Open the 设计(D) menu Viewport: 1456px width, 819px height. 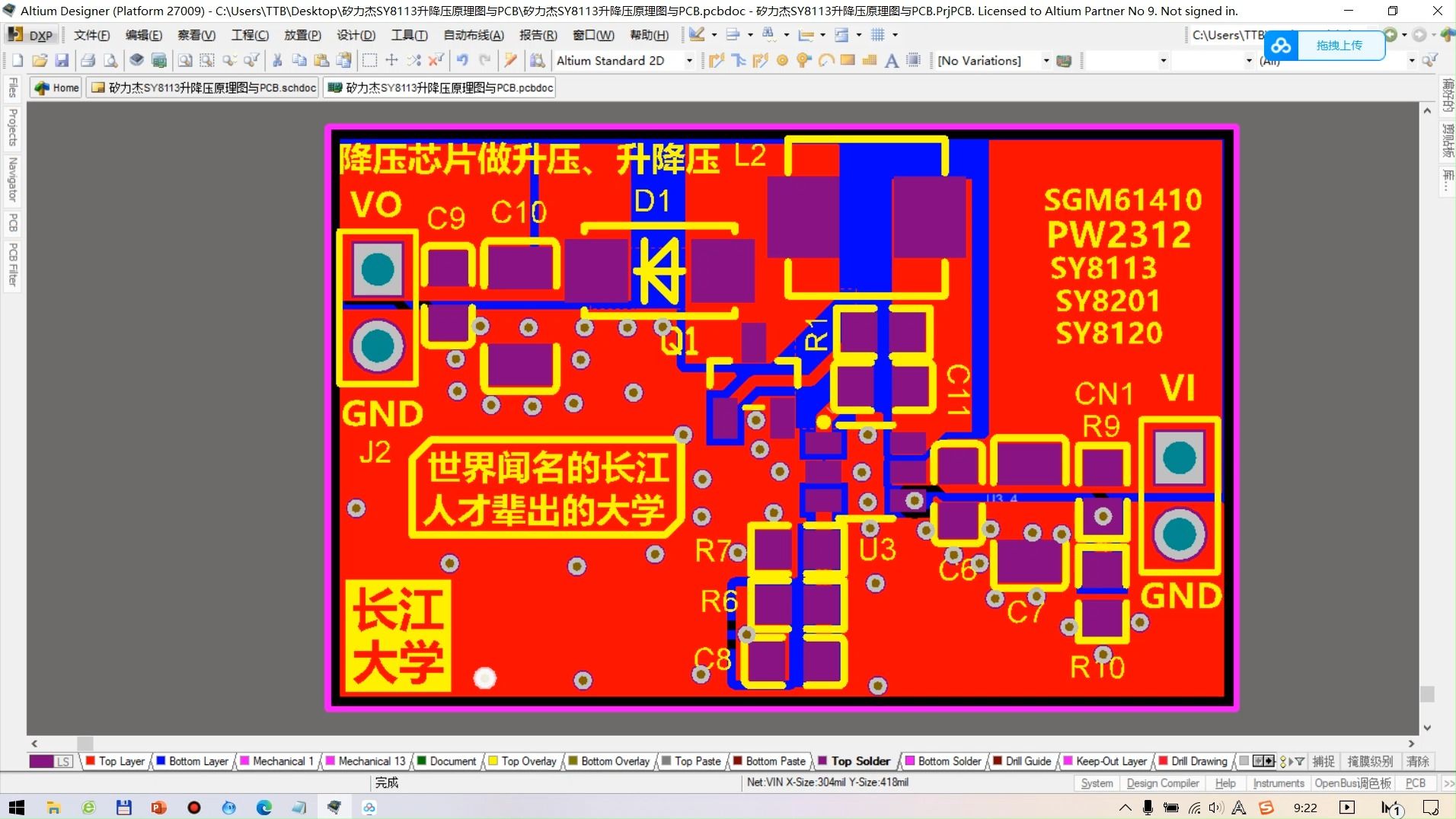[356, 35]
